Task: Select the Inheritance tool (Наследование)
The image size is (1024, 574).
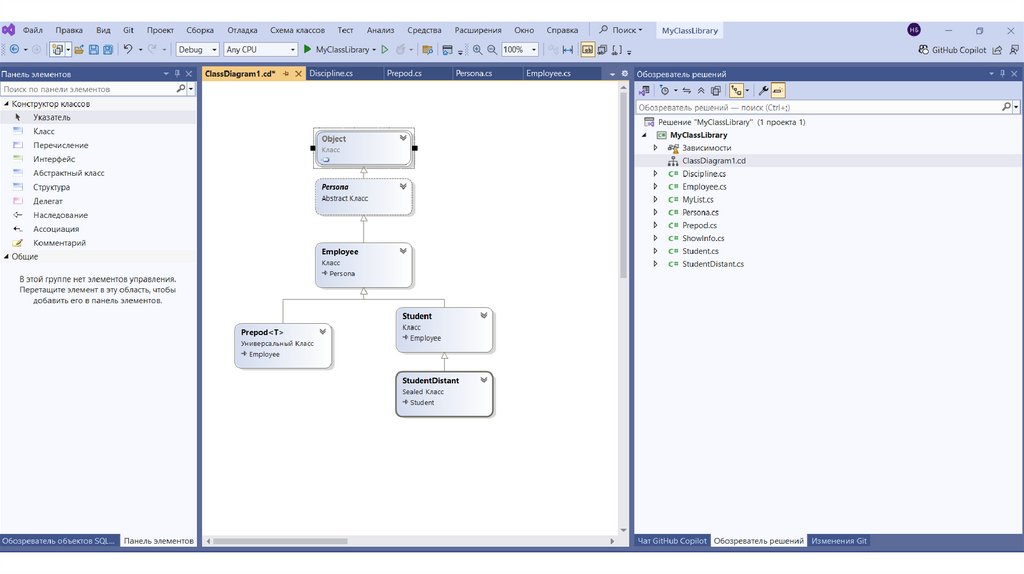Action: tap(60, 215)
